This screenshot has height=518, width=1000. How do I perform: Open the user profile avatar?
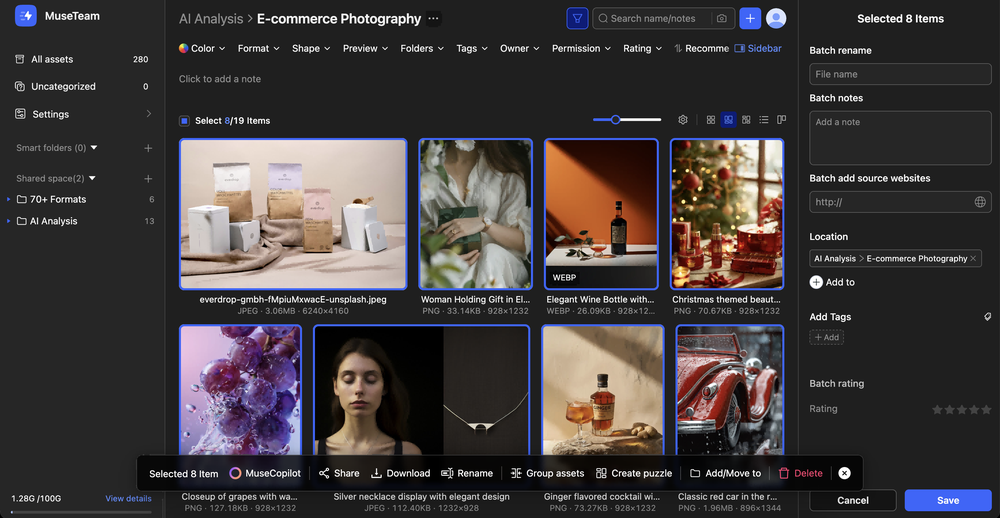(x=776, y=18)
